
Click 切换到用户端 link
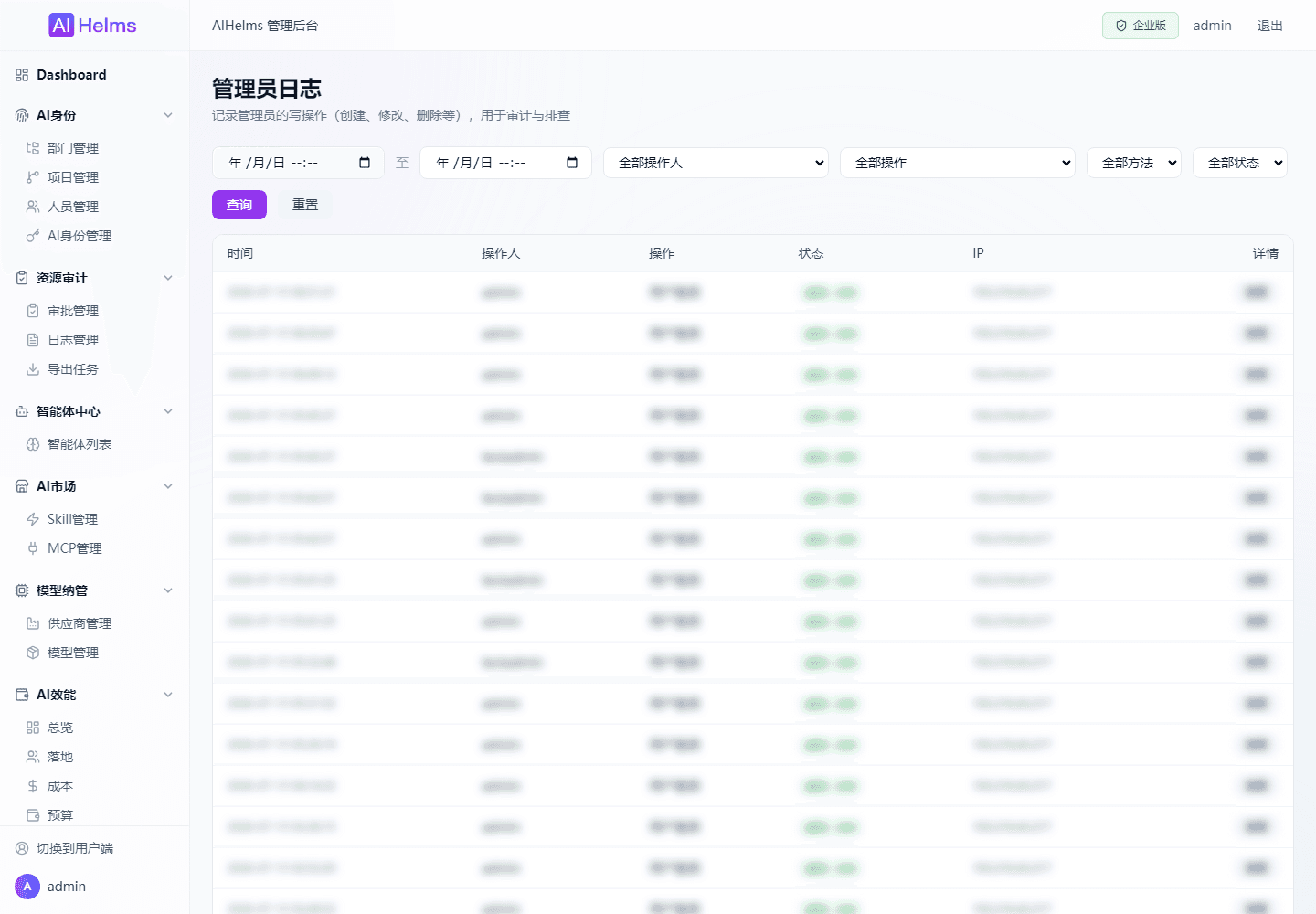(x=75, y=848)
